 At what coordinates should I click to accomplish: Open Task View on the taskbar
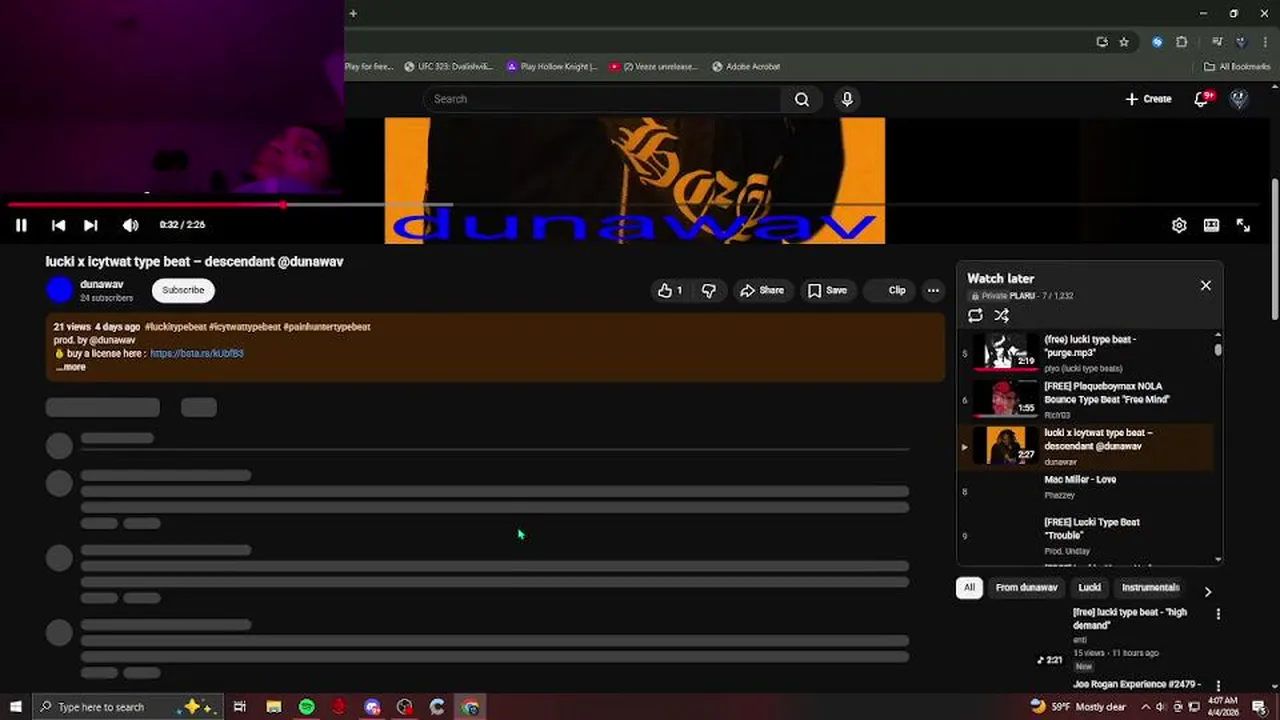pyautogui.click(x=240, y=707)
